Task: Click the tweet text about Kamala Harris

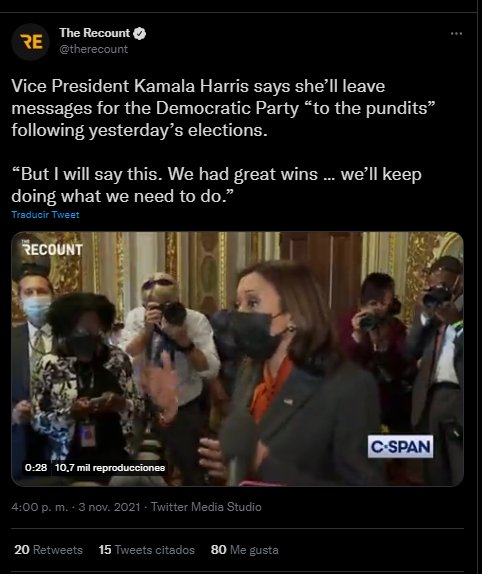Action: click(x=223, y=108)
